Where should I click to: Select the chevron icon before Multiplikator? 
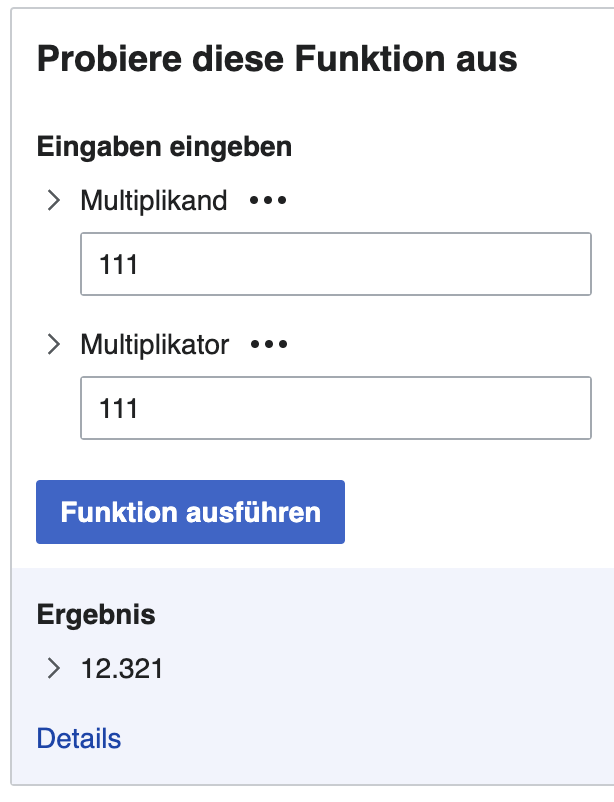pos(55,344)
